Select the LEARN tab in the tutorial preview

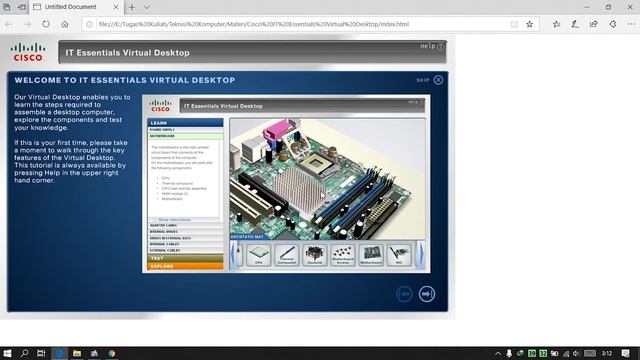[x=185, y=122]
